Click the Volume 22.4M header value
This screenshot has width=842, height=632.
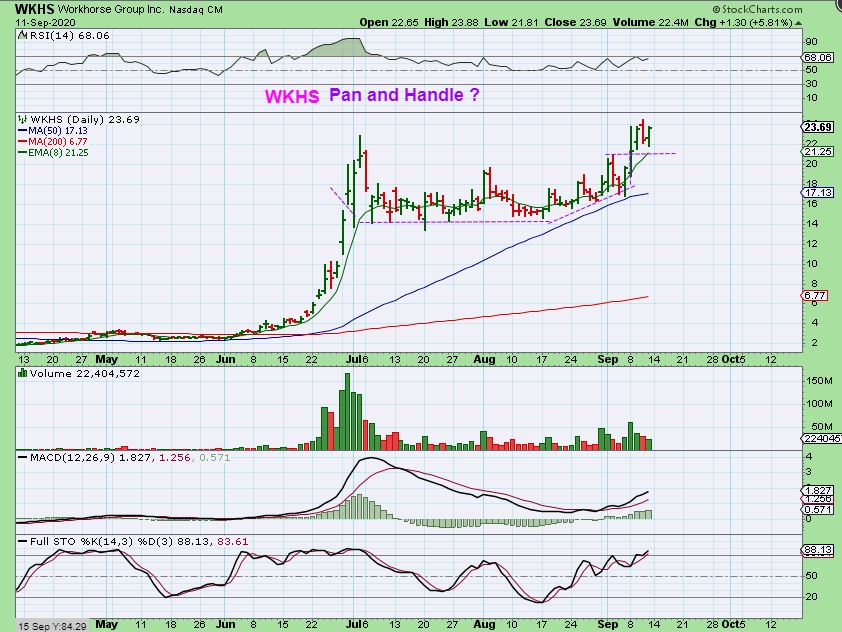tap(650, 23)
